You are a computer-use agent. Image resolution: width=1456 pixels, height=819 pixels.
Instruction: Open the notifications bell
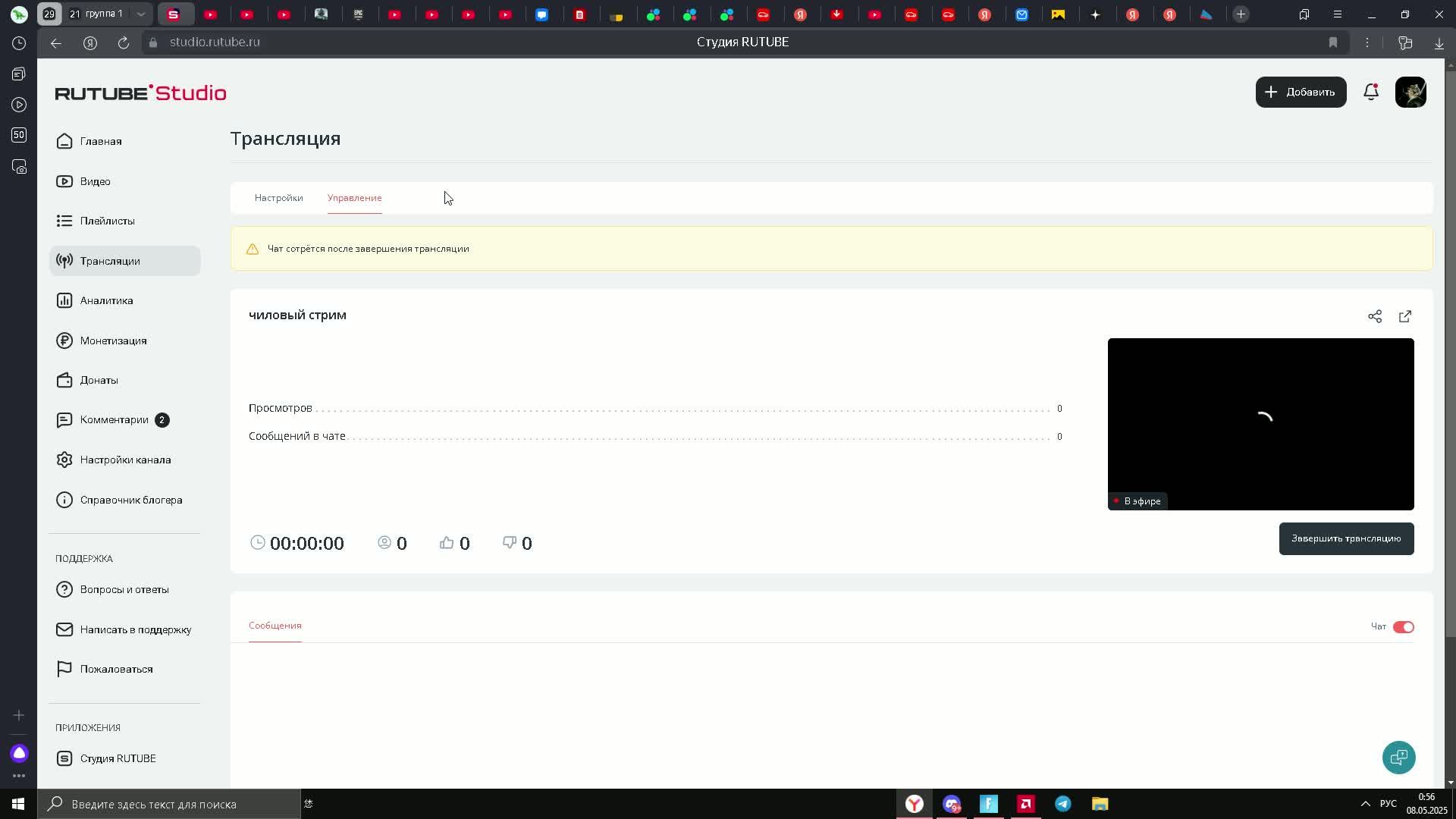click(x=1370, y=92)
